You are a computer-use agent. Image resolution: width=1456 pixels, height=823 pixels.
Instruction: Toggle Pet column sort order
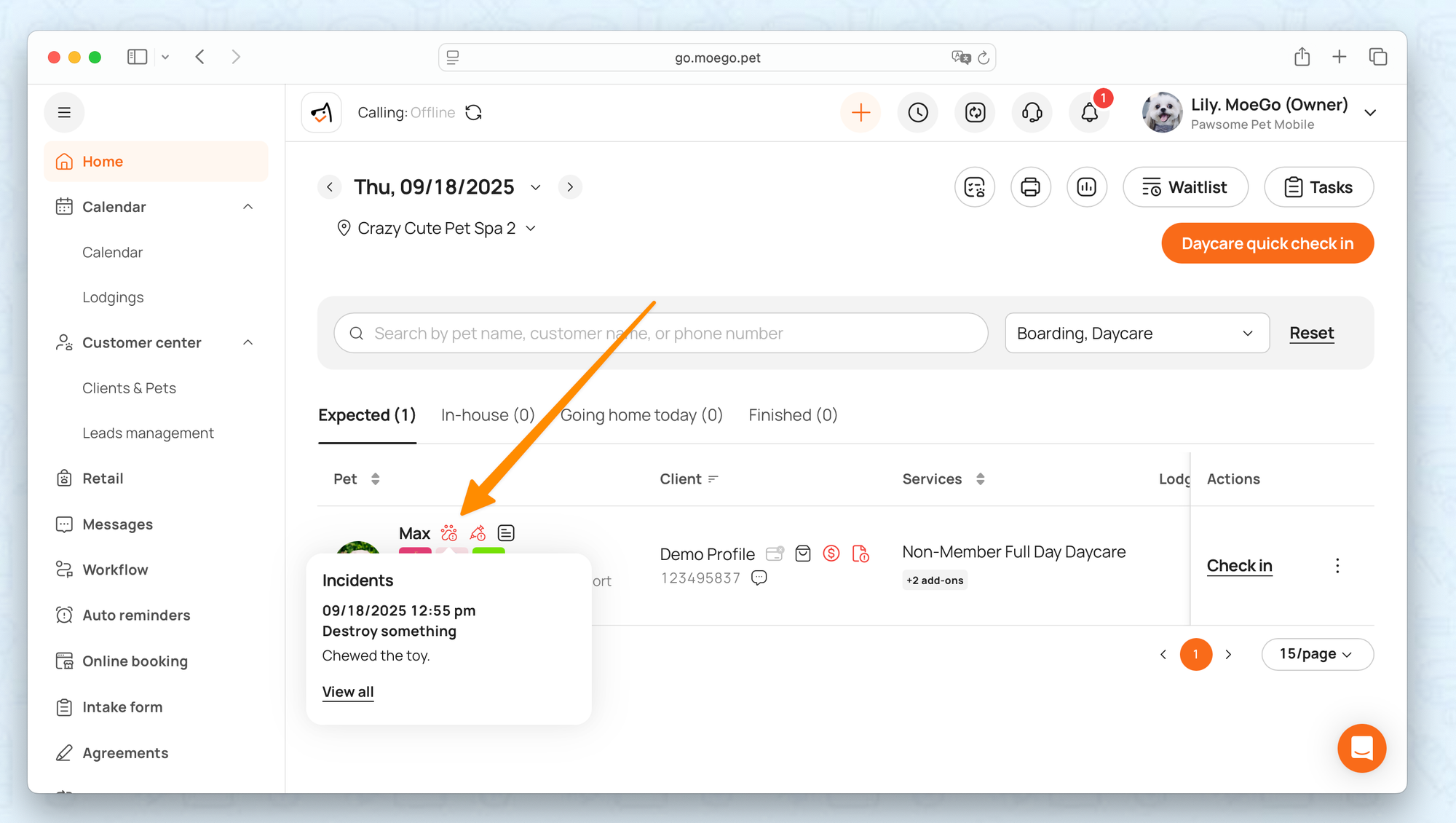click(x=376, y=479)
